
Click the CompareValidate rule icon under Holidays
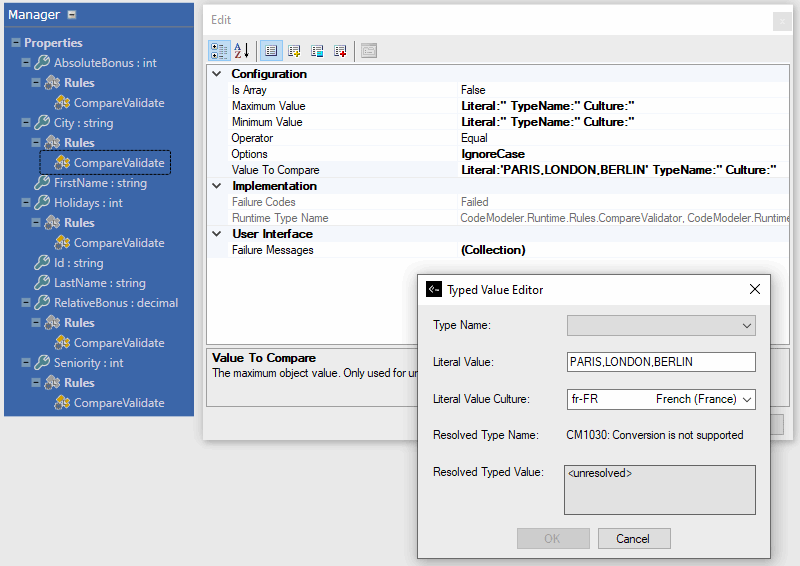point(62,243)
